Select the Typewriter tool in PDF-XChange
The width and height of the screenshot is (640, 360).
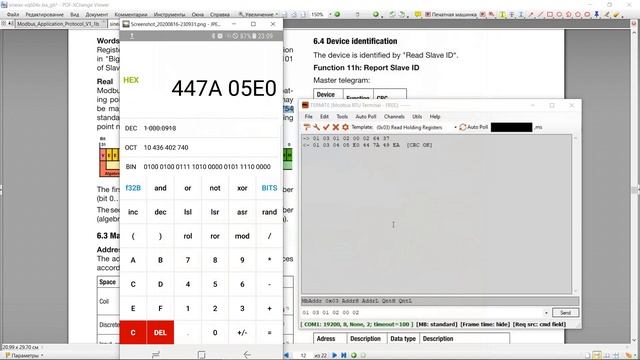coord(451,14)
